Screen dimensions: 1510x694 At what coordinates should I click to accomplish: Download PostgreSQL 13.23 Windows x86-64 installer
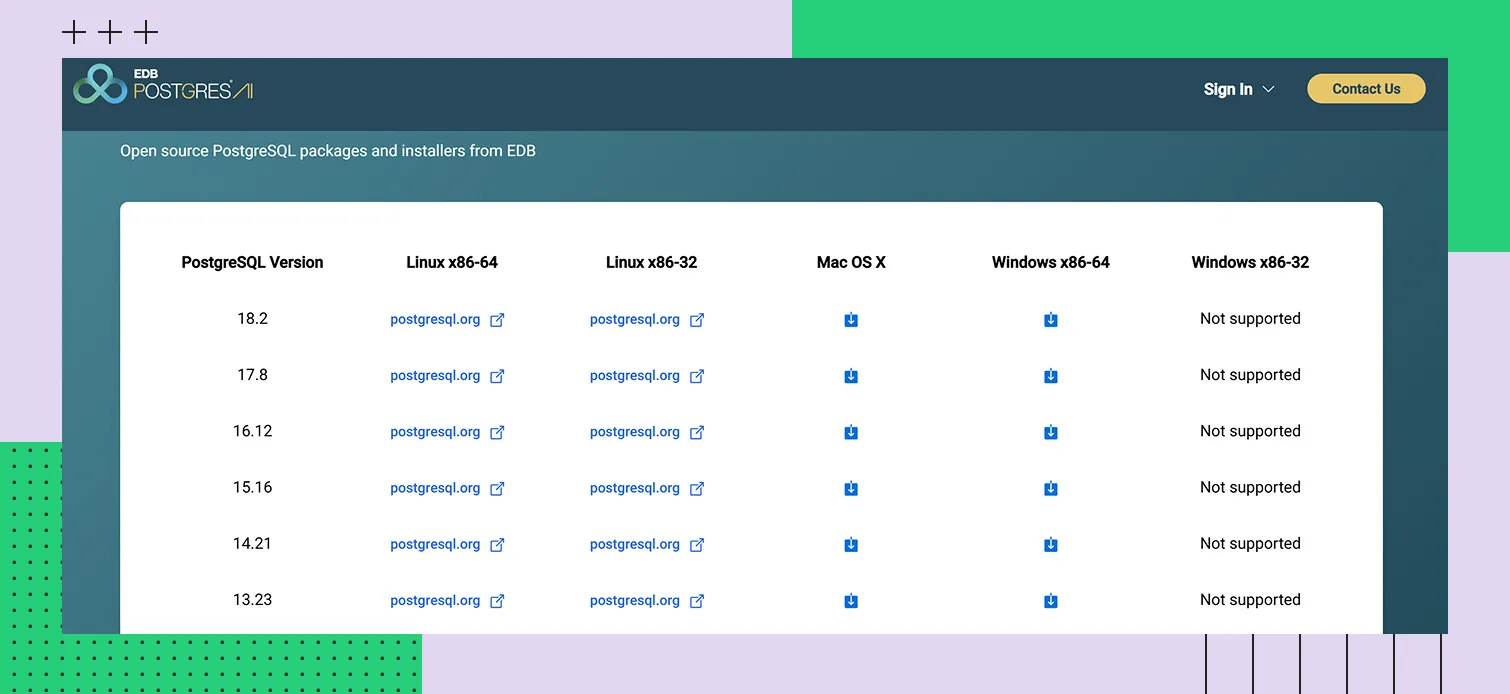click(x=1051, y=601)
